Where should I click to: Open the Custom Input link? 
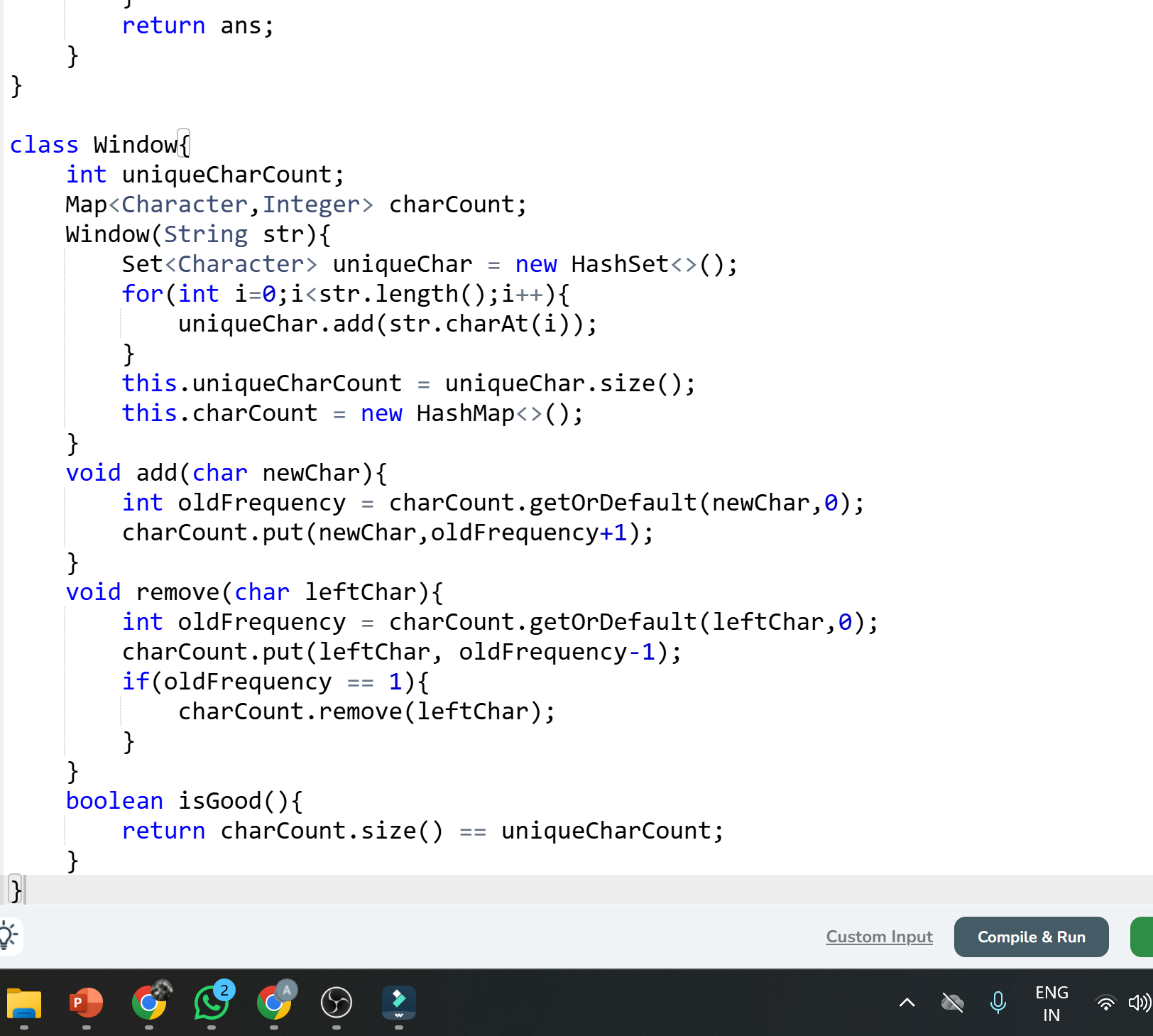pos(879,937)
